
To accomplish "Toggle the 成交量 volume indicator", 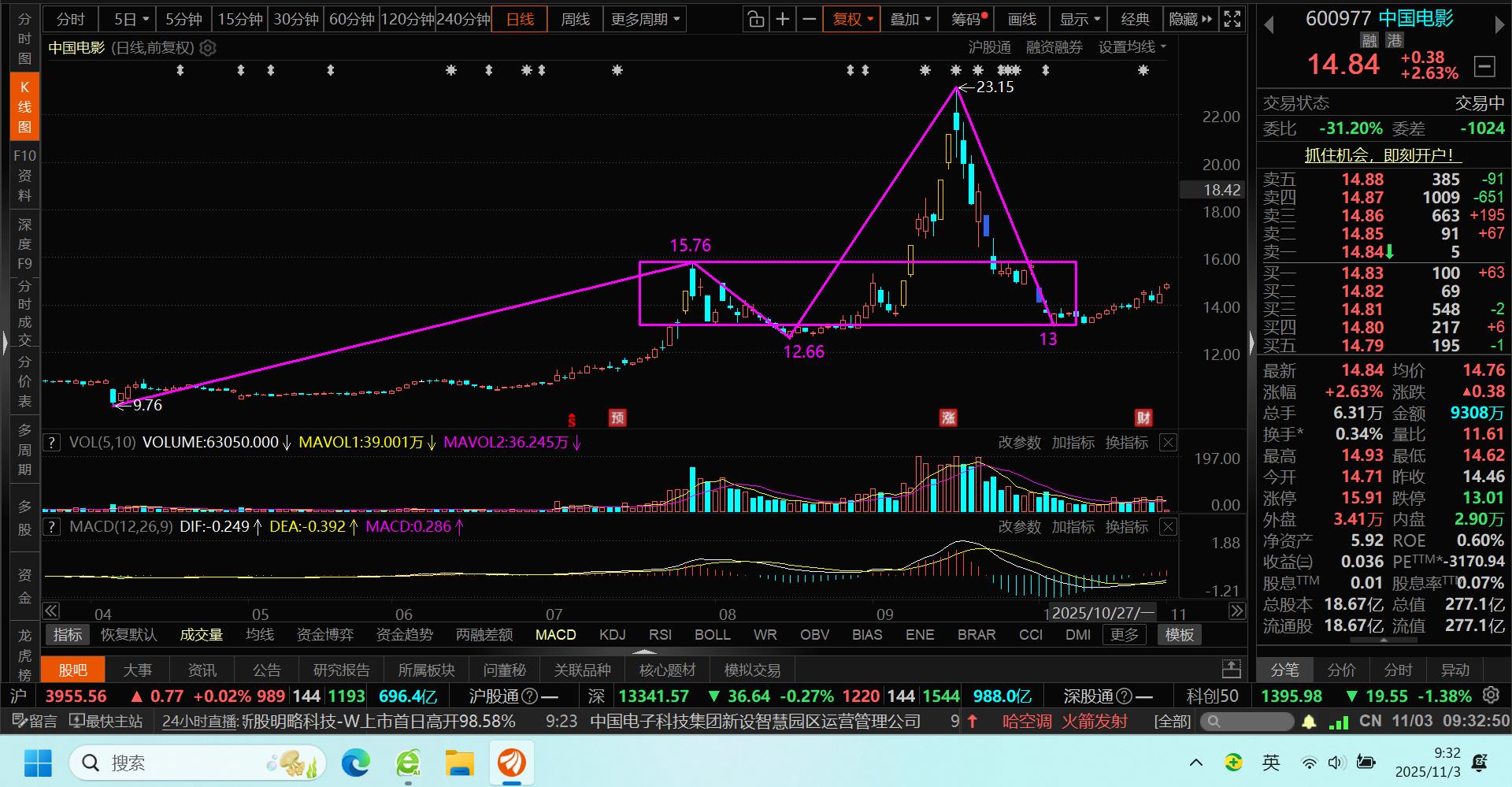I will pyautogui.click(x=202, y=635).
